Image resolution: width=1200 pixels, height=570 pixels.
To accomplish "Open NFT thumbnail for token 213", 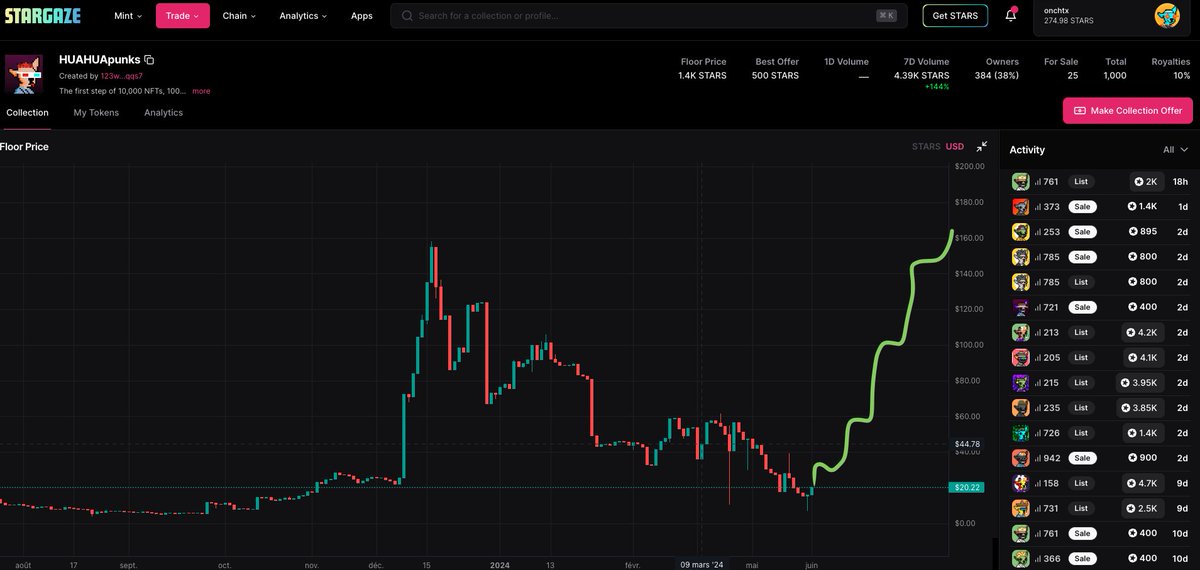I will point(1021,332).
